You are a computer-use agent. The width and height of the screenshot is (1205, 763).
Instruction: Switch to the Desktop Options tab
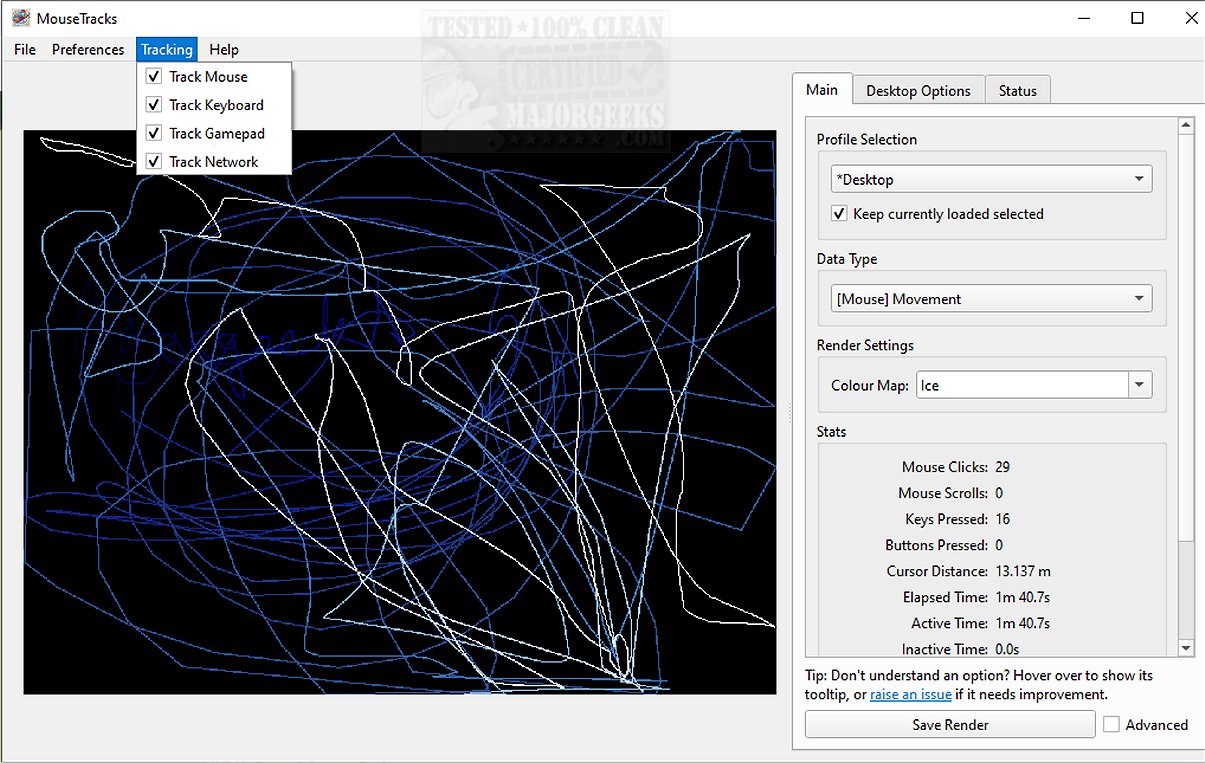click(x=918, y=91)
